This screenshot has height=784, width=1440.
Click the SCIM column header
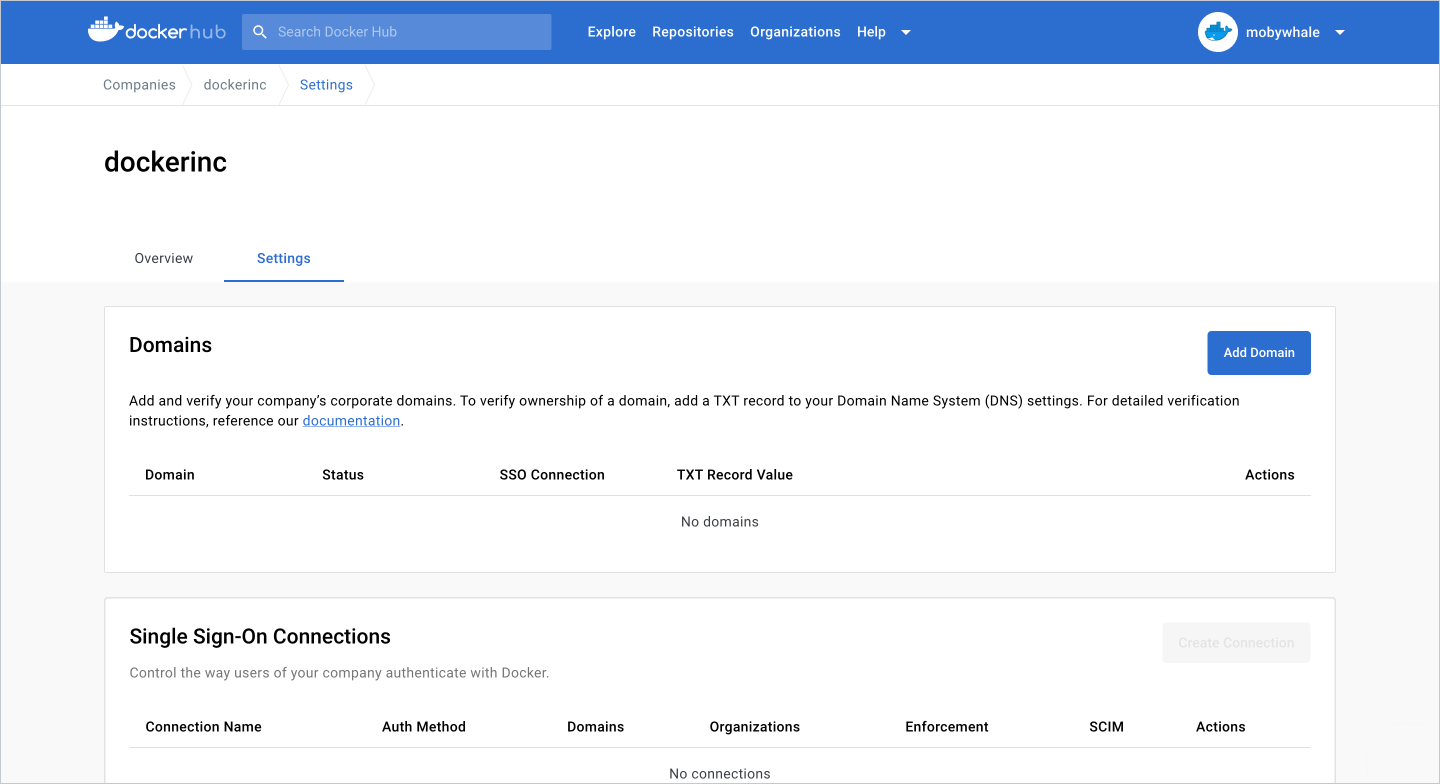1106,727
